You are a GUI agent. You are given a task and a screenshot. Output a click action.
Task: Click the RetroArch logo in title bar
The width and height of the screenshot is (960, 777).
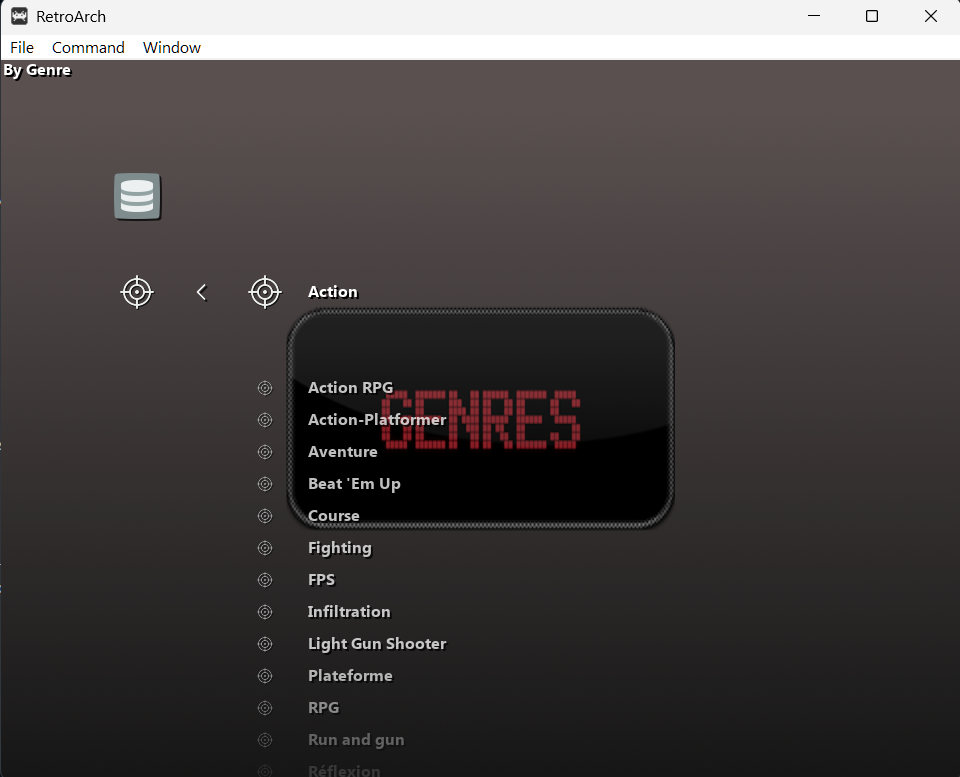19,16
